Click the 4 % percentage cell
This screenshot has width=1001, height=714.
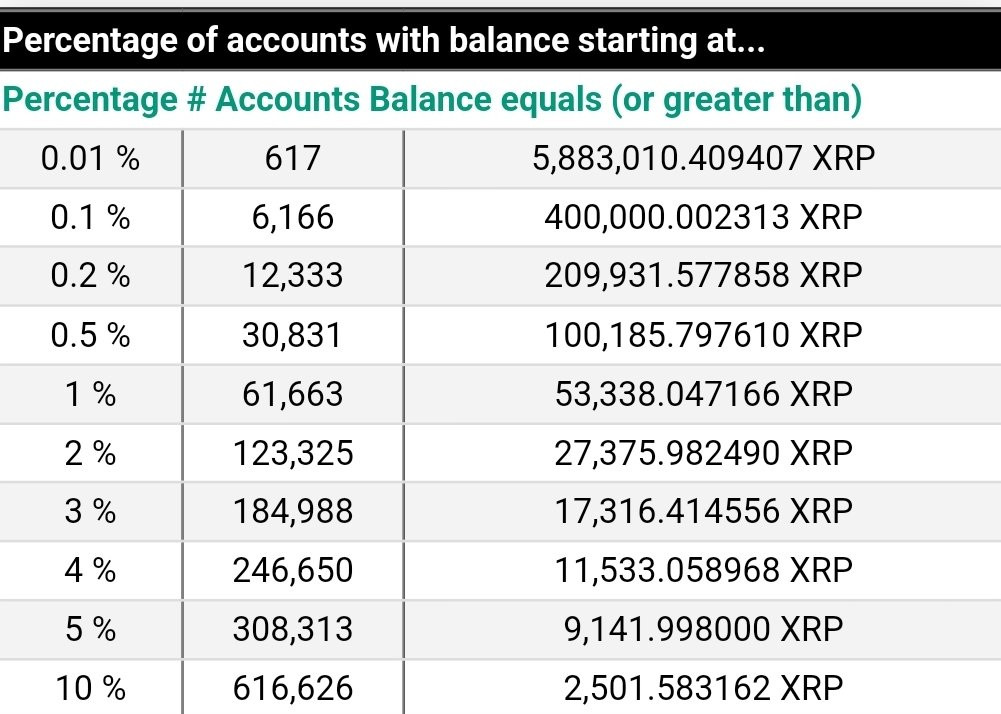click(x=91, y=570)
